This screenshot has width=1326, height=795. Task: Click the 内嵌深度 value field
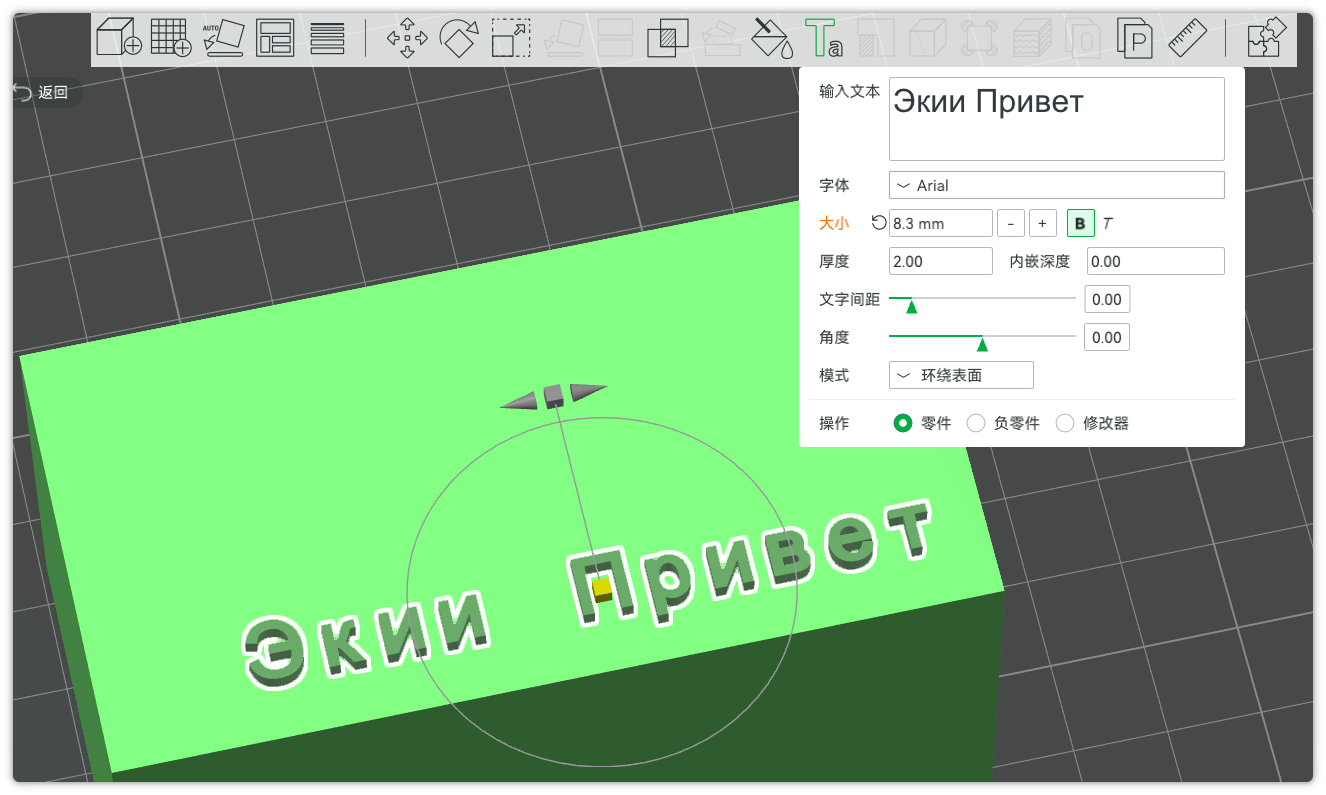pos(1155,261)
